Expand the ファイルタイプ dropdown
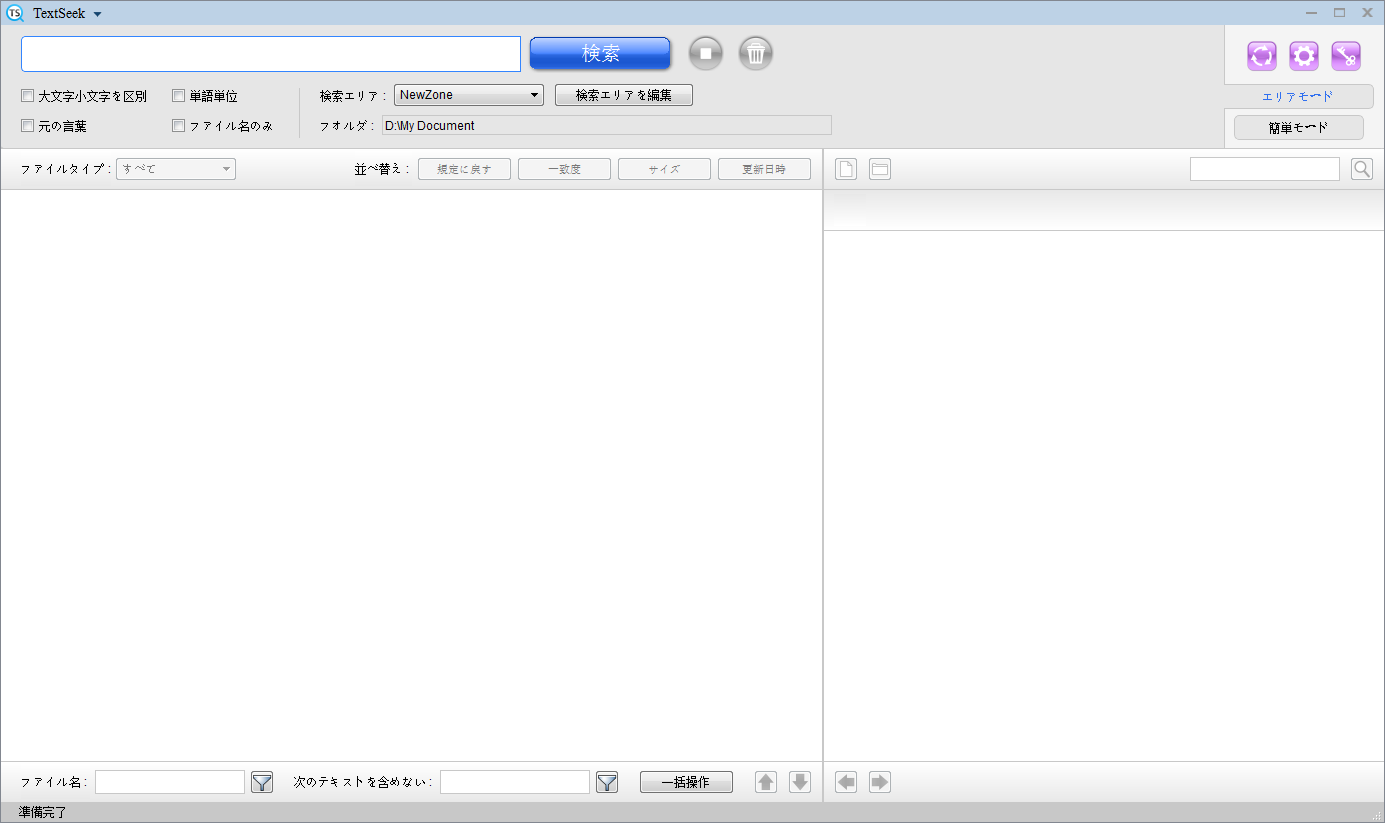The image size is (1385, 823). coord(176,169)
